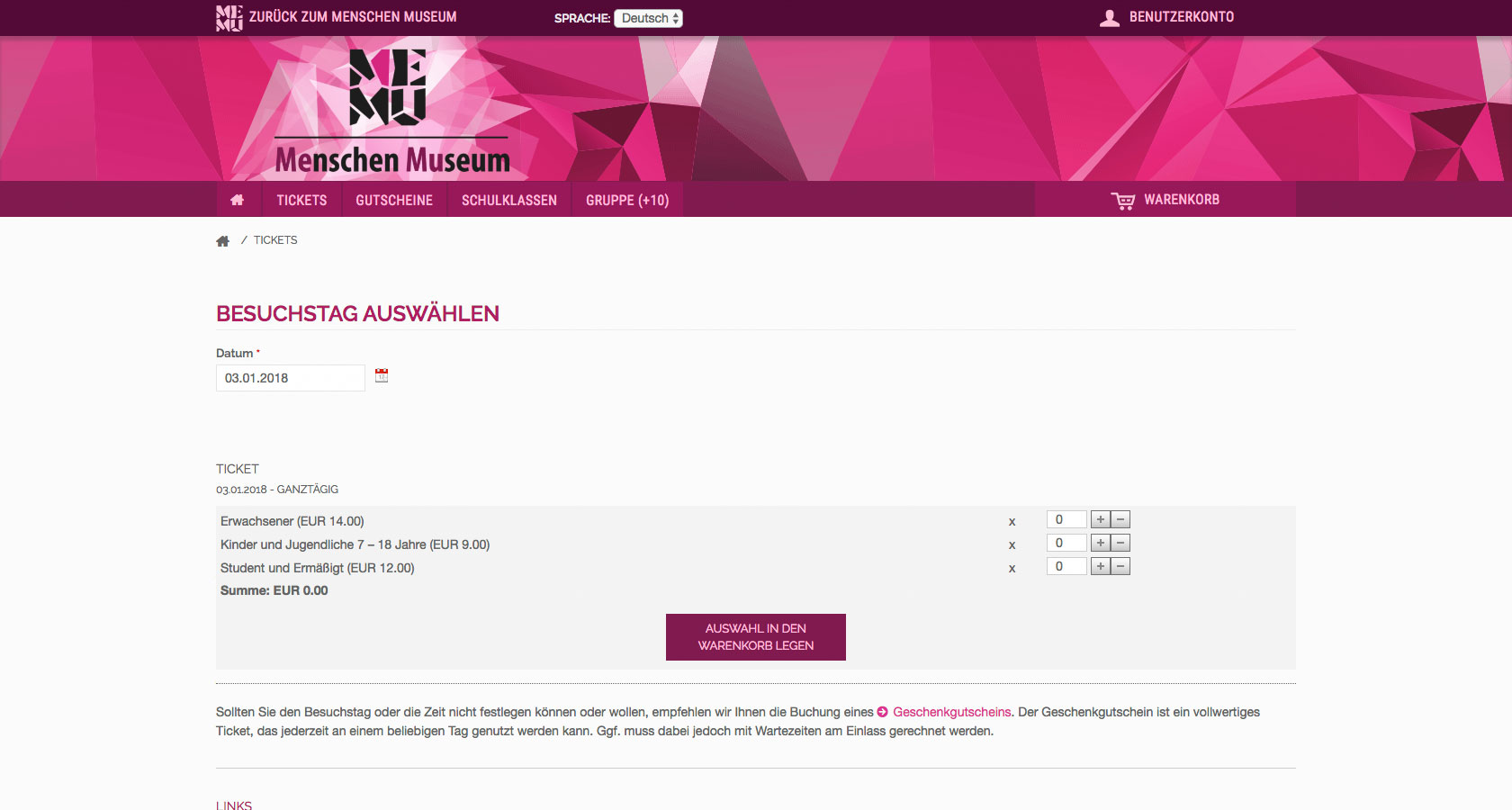Click the Summe: EUR 0.00 text
The width and height of the screenshot is (1512, 810).
[274, 590]
